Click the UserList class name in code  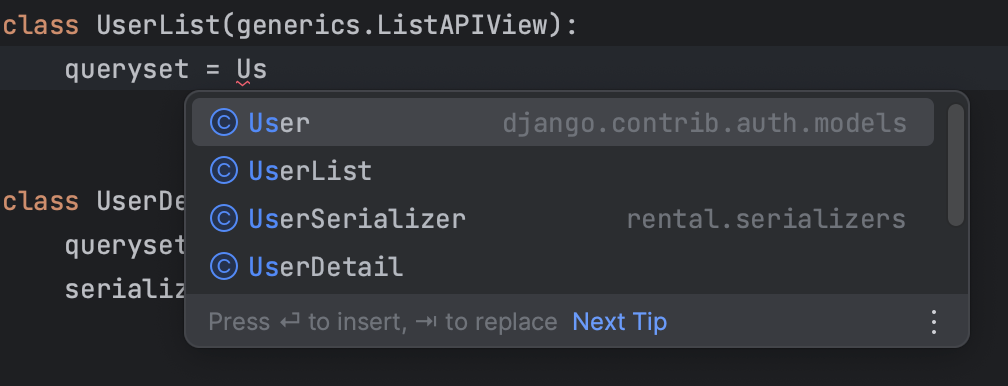(x=158, y=26)
